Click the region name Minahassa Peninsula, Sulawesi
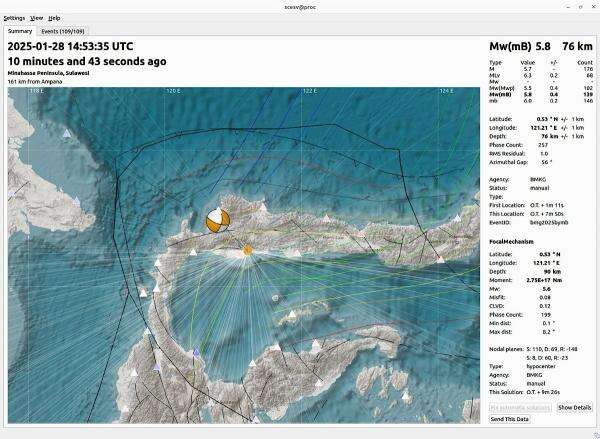The image size is (600, 439). pyautogui.click(x=48, y=73)
